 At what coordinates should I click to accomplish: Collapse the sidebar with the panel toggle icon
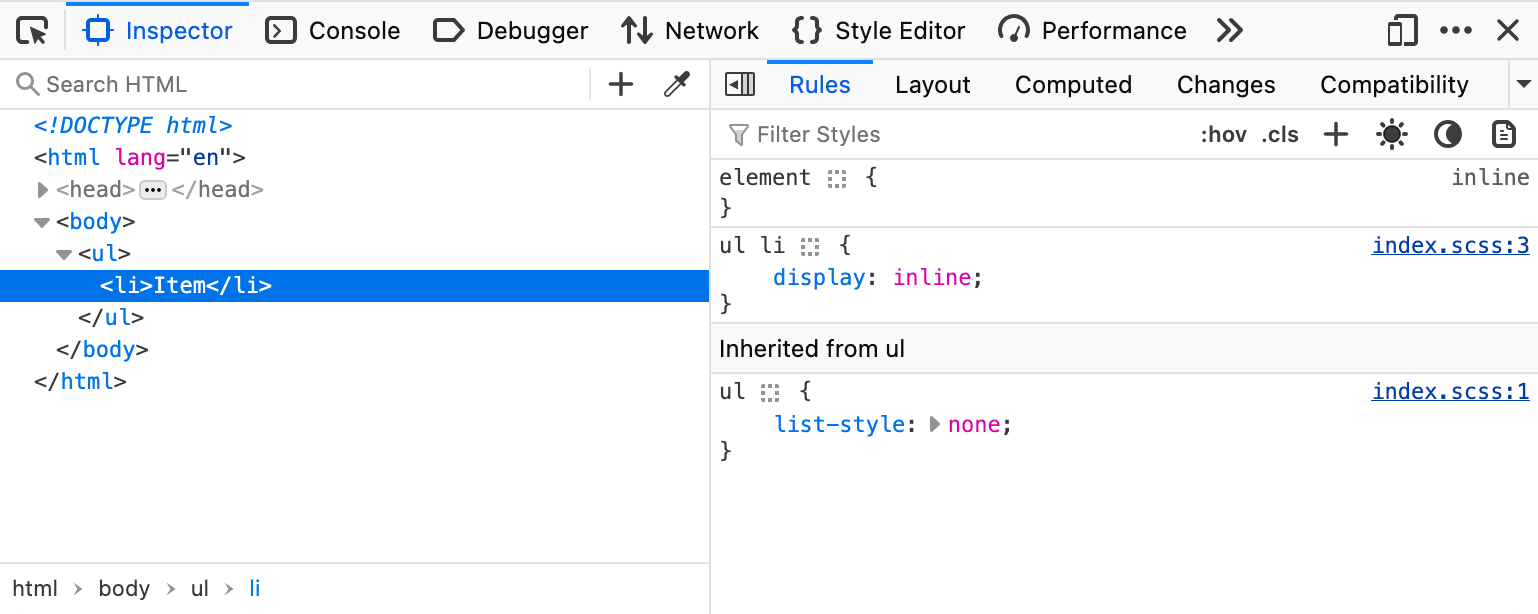click(740, 84)
